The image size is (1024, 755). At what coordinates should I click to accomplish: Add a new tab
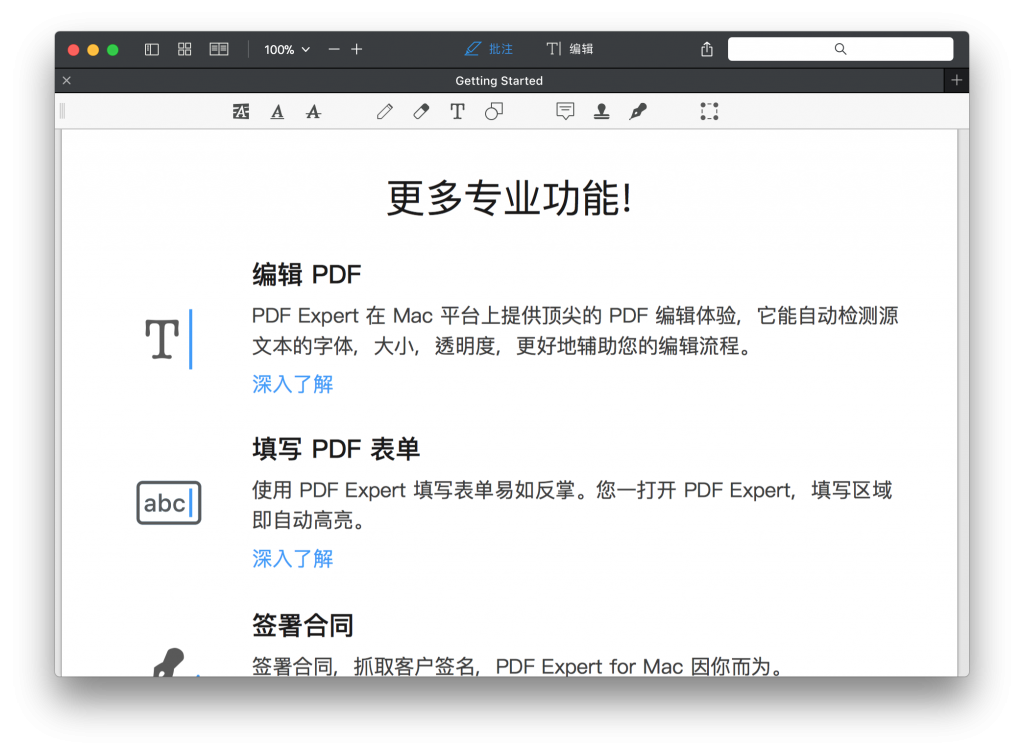(x=957, y=80)
